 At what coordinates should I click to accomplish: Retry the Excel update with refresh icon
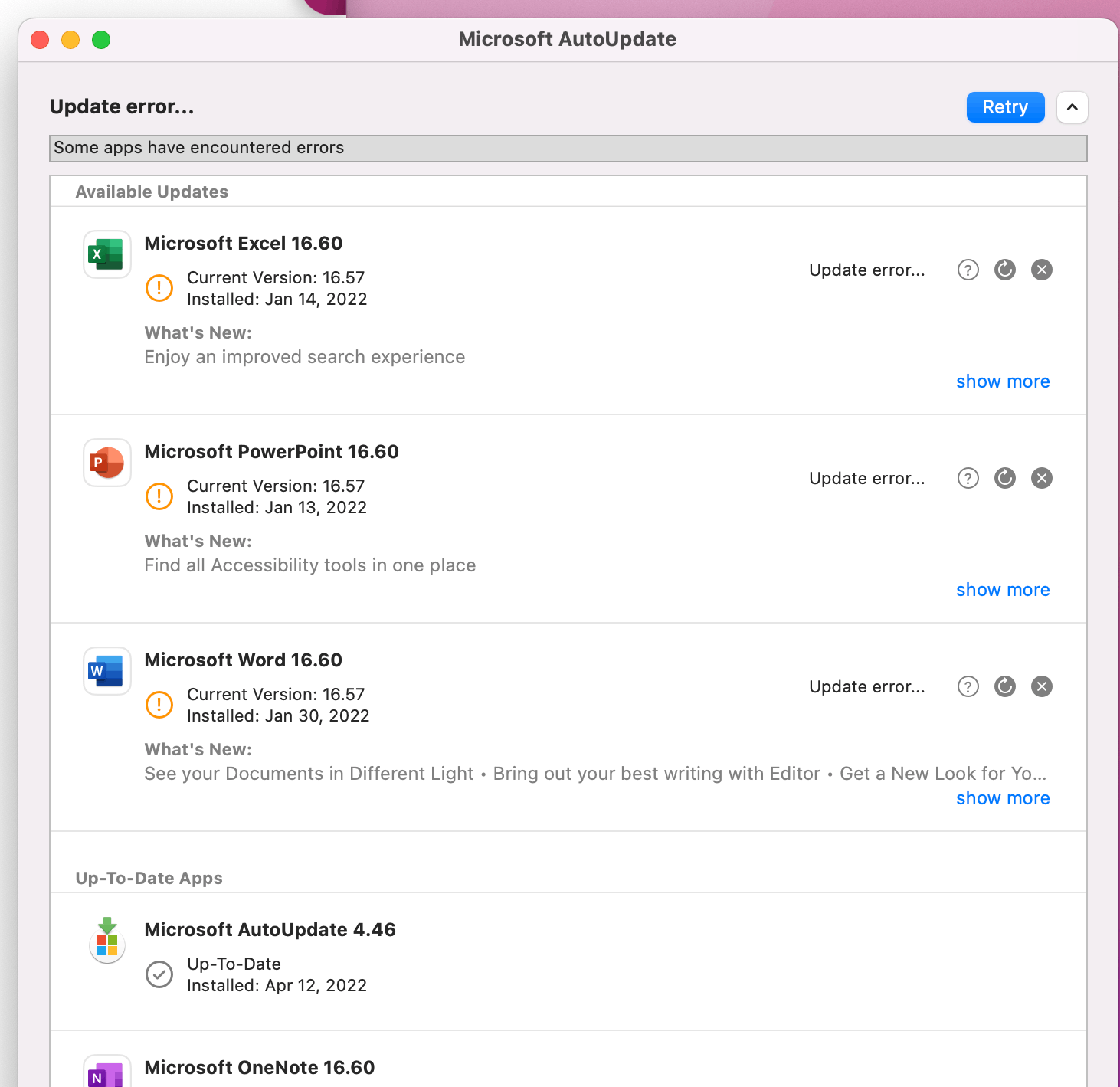(1005, 270)
